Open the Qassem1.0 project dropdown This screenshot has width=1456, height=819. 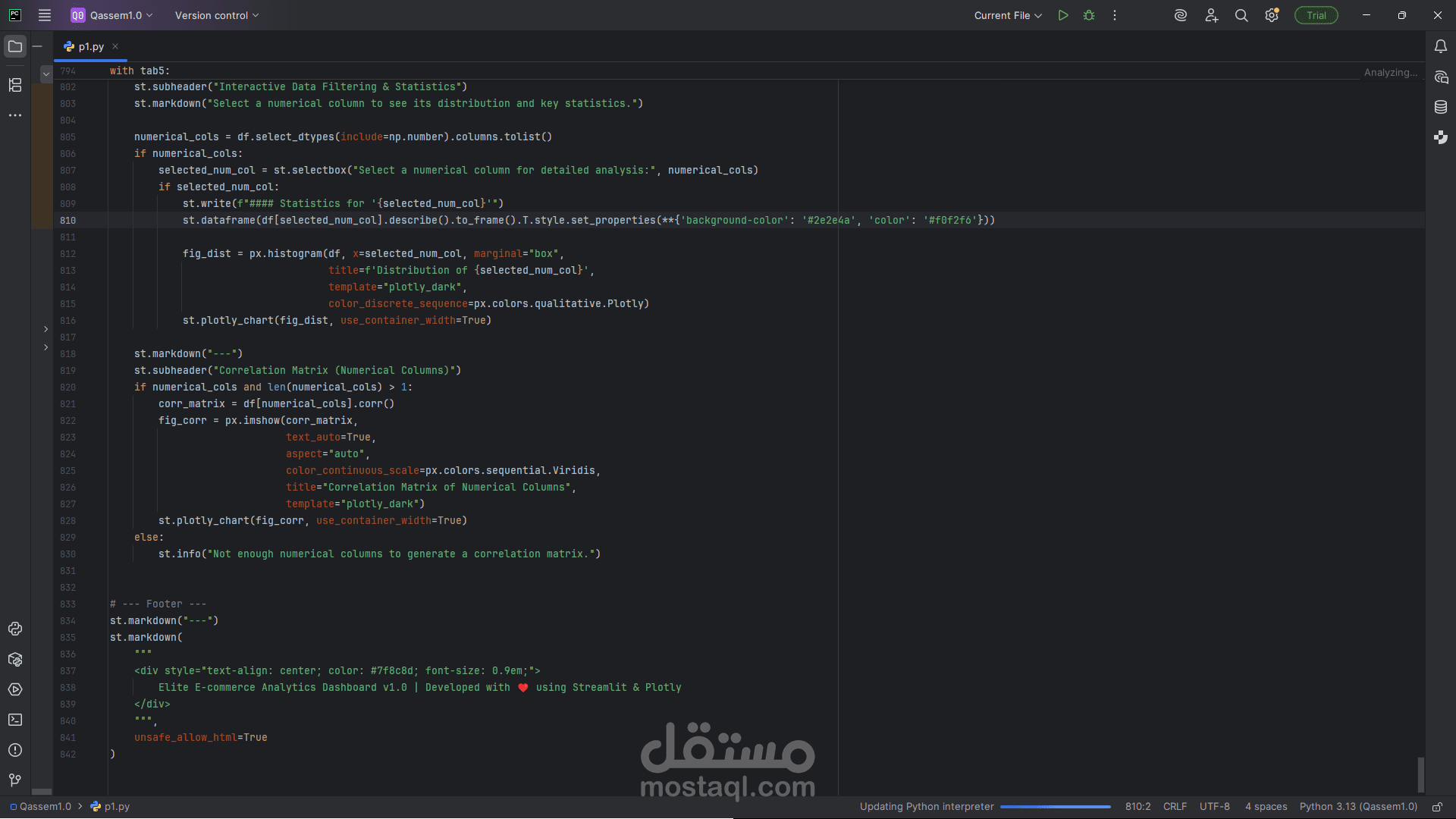(112, 15)
